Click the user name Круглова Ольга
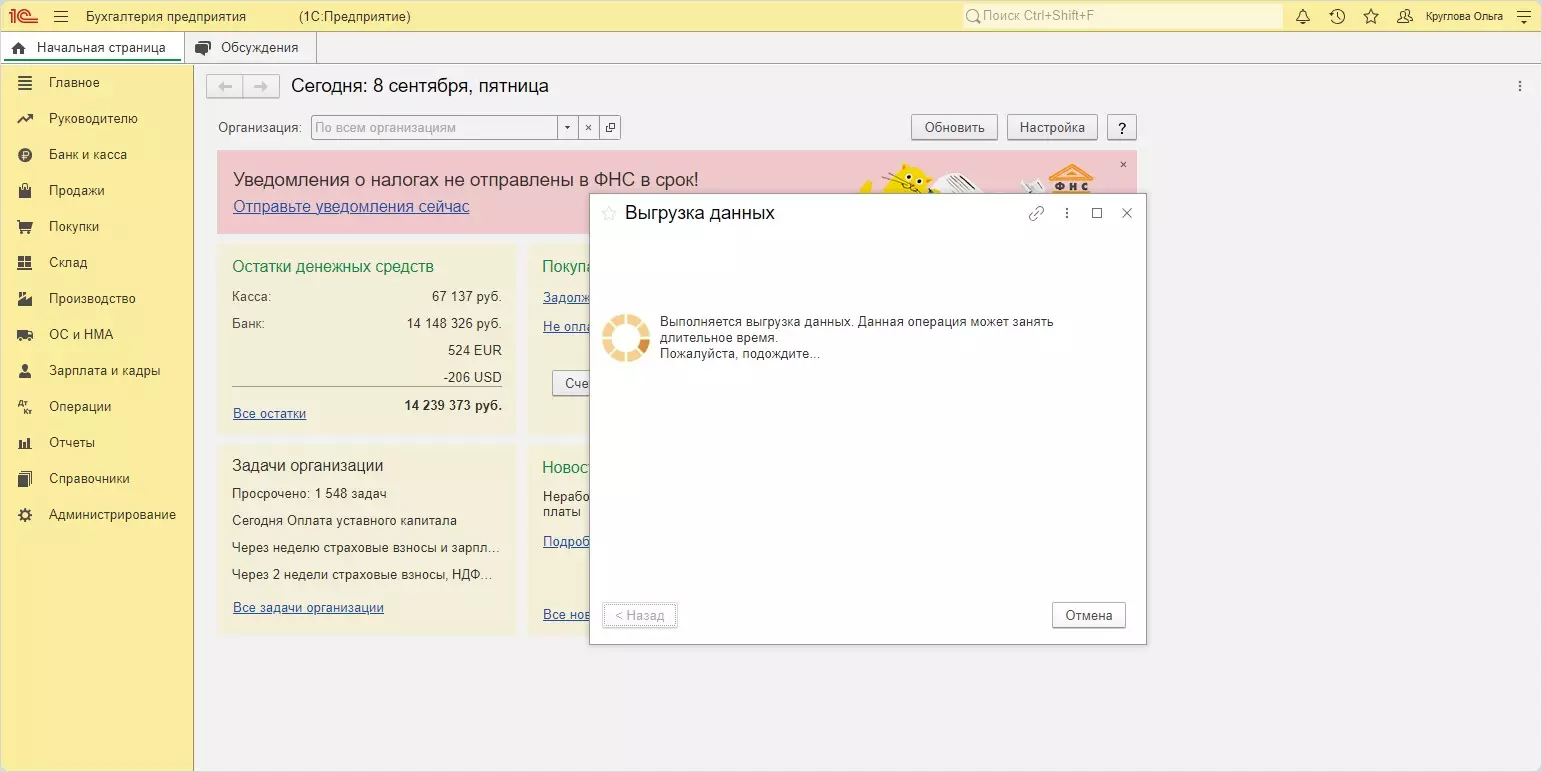The image size is (1542, 772). pos(1464,17)
